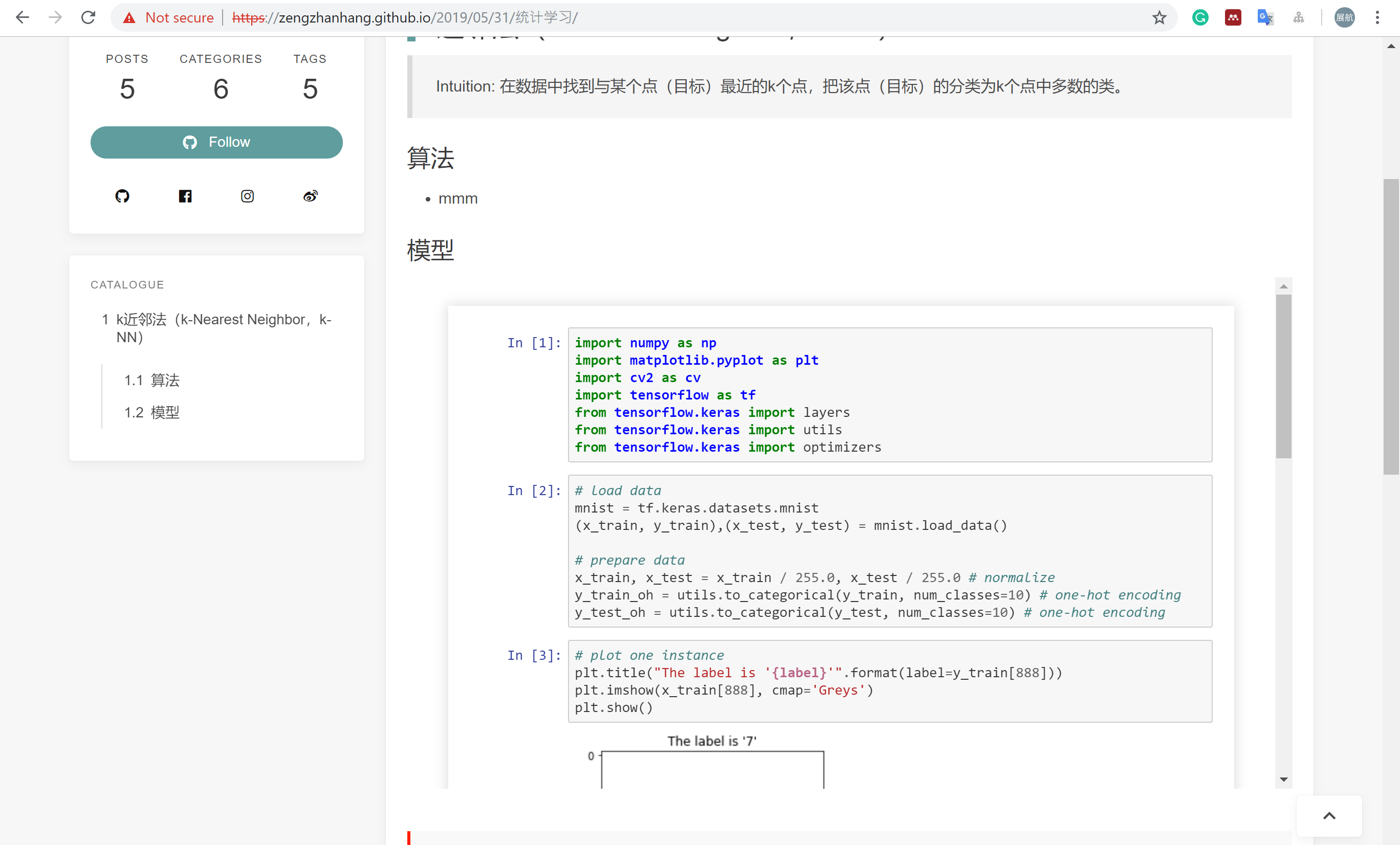Click the browser profile avatar 展航
Viewport: 1400px width, 845px height.
(x=1344, y=17)
